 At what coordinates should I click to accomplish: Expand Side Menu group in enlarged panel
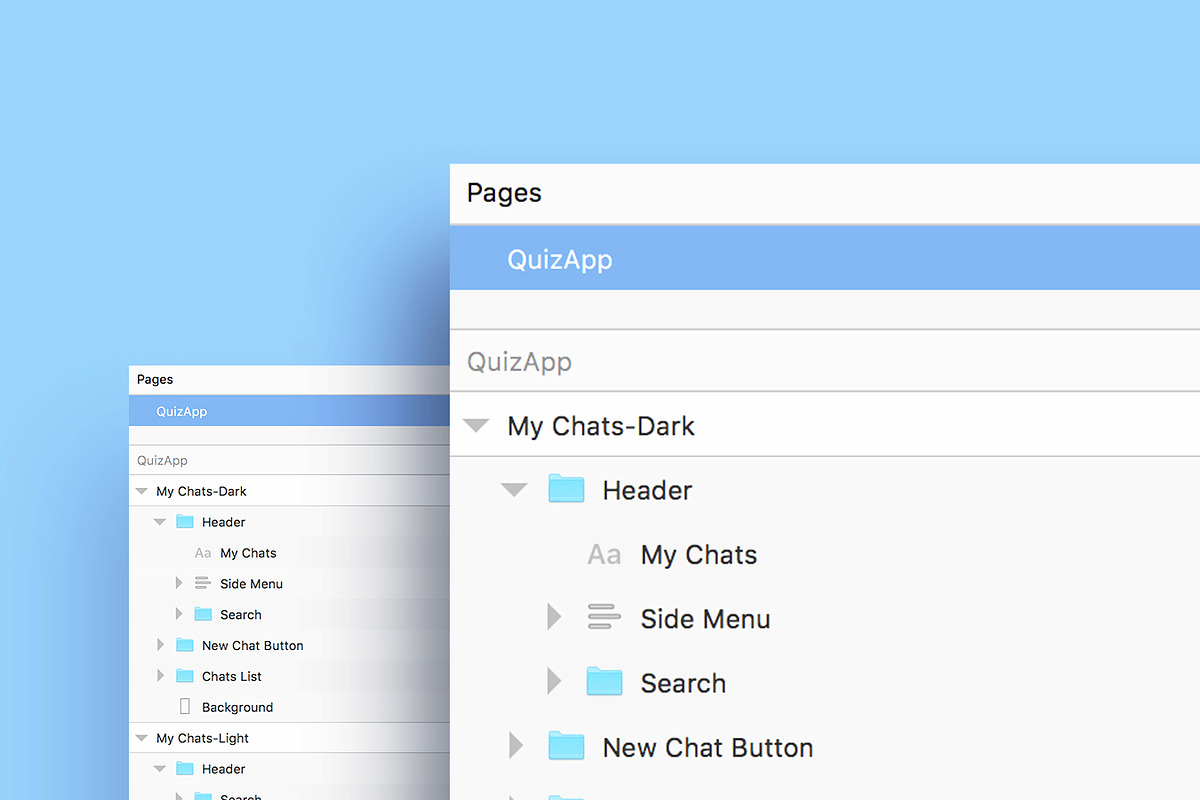point(554,618)
